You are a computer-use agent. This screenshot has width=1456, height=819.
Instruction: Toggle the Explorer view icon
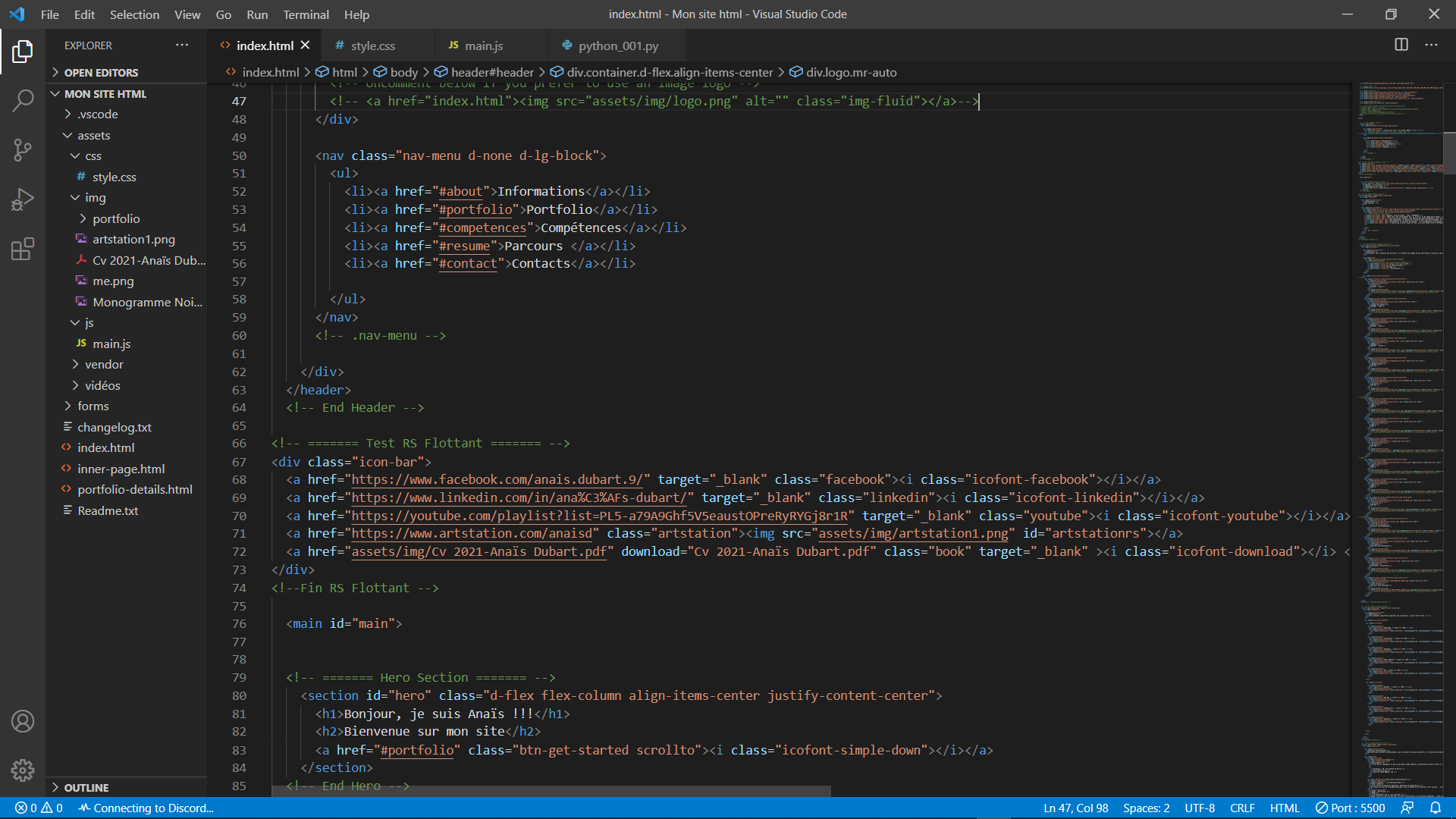[x=23, y=51]
